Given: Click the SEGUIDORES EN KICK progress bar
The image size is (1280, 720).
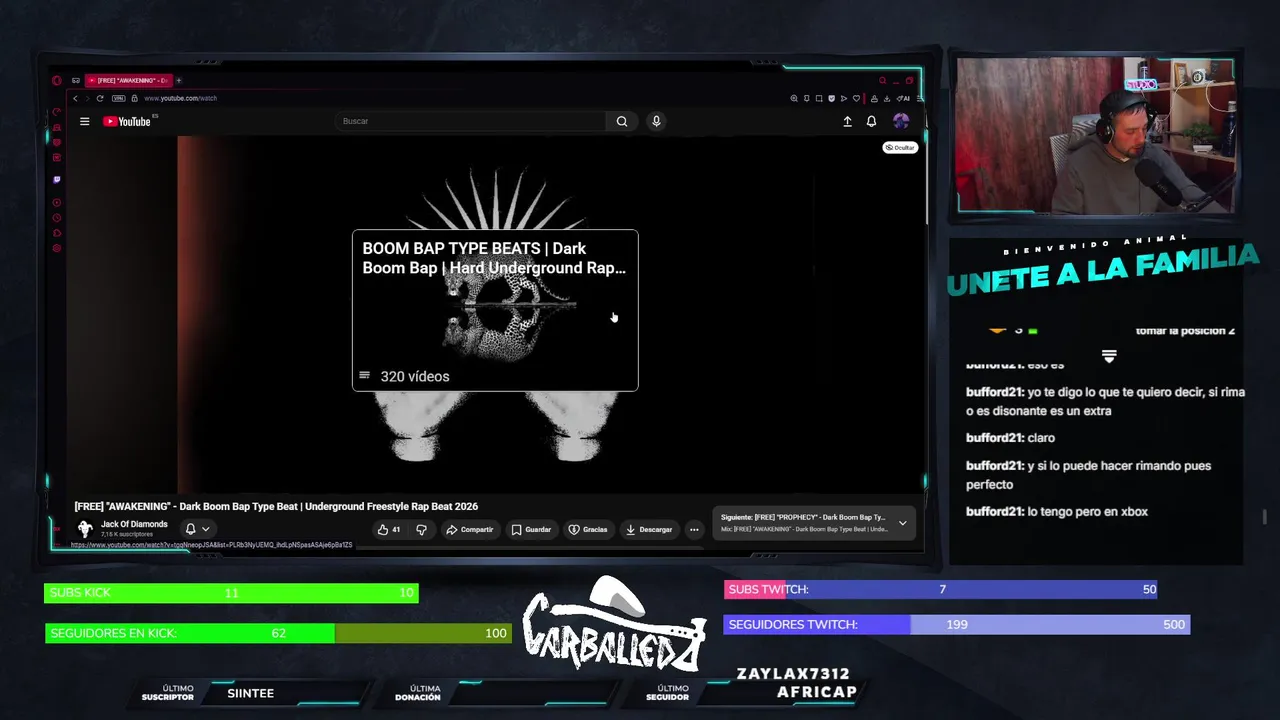Looking at the screenshot, I should [278, 633].
